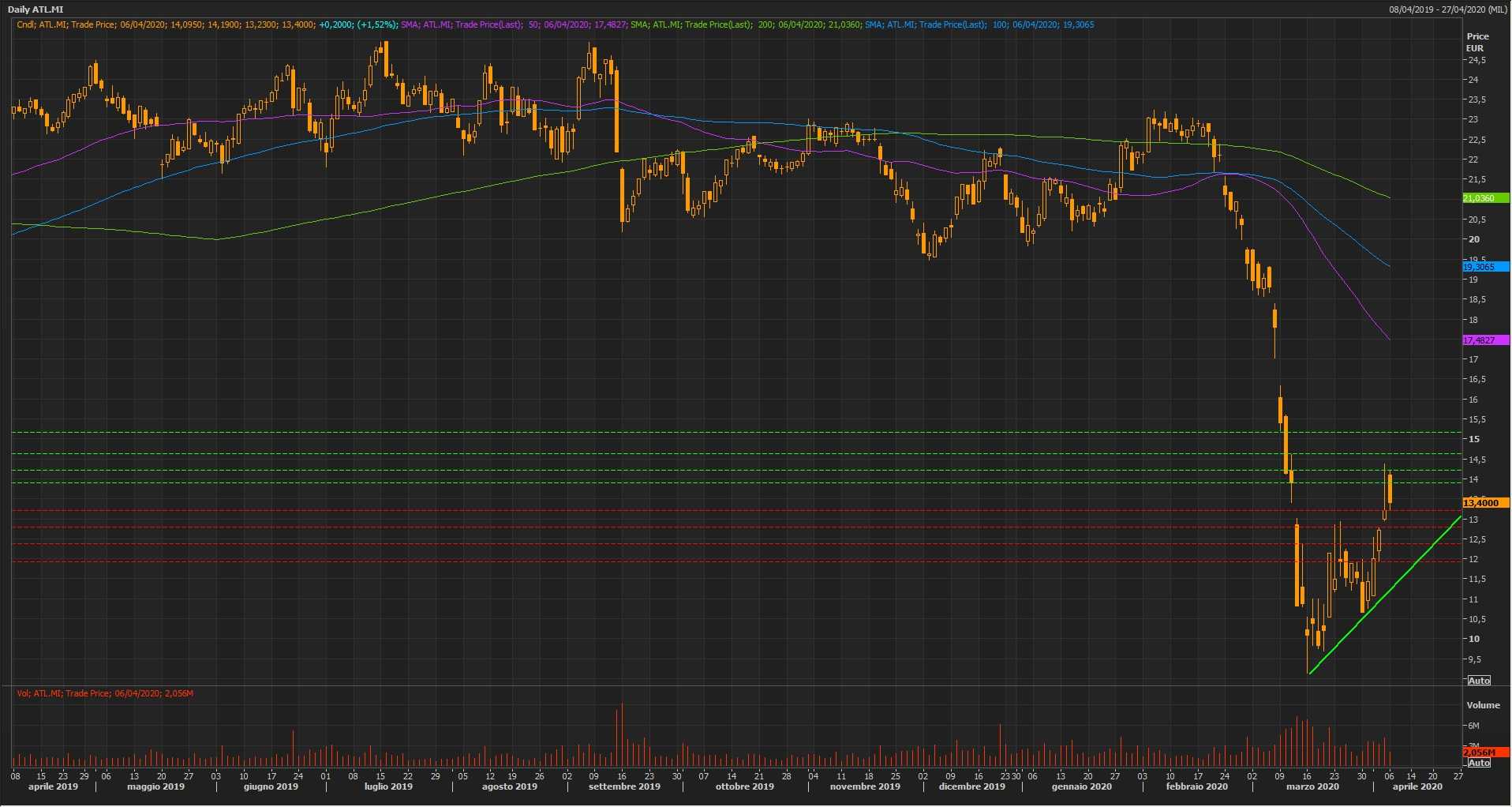Select the green ascending trend line
The image size is (1512, 807).
(x=1385, y=595)
